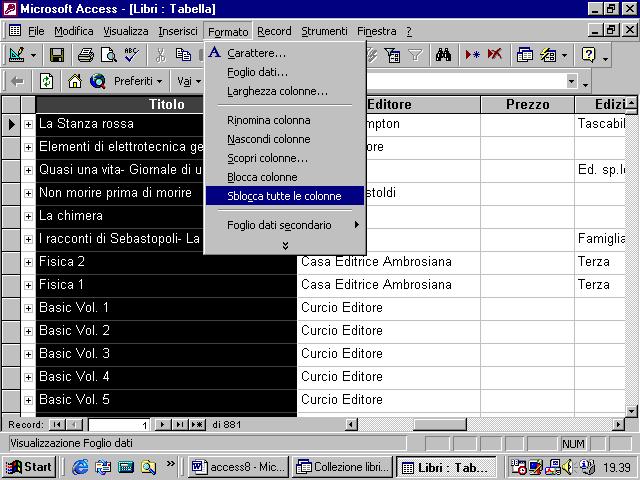
Task: Select Blocca colonne menu entry
Action: click(x=285, y=177)
